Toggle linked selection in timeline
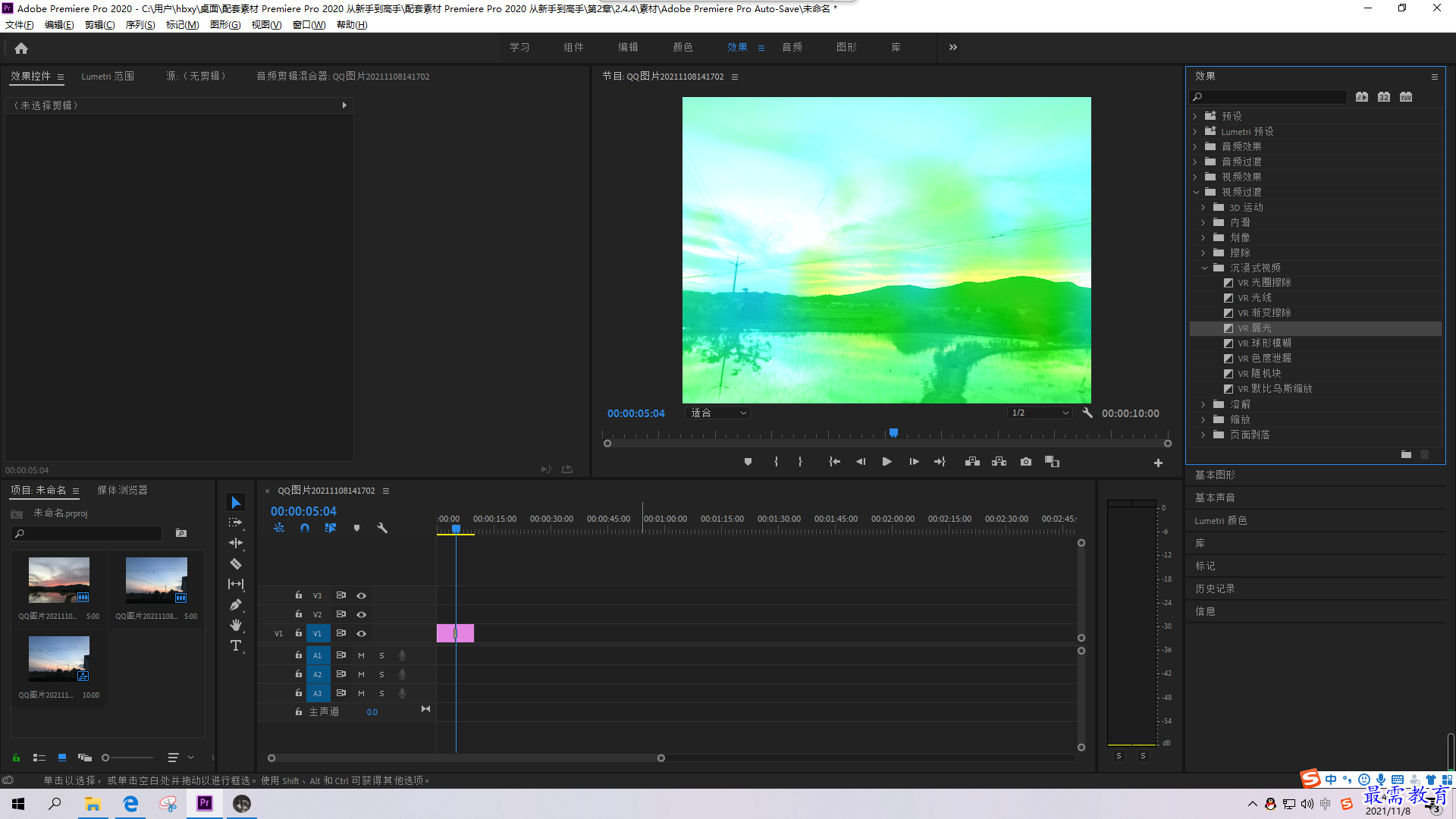Viewport: 1456px width, 819px height. pyautogui.click(x=331, y=528)
